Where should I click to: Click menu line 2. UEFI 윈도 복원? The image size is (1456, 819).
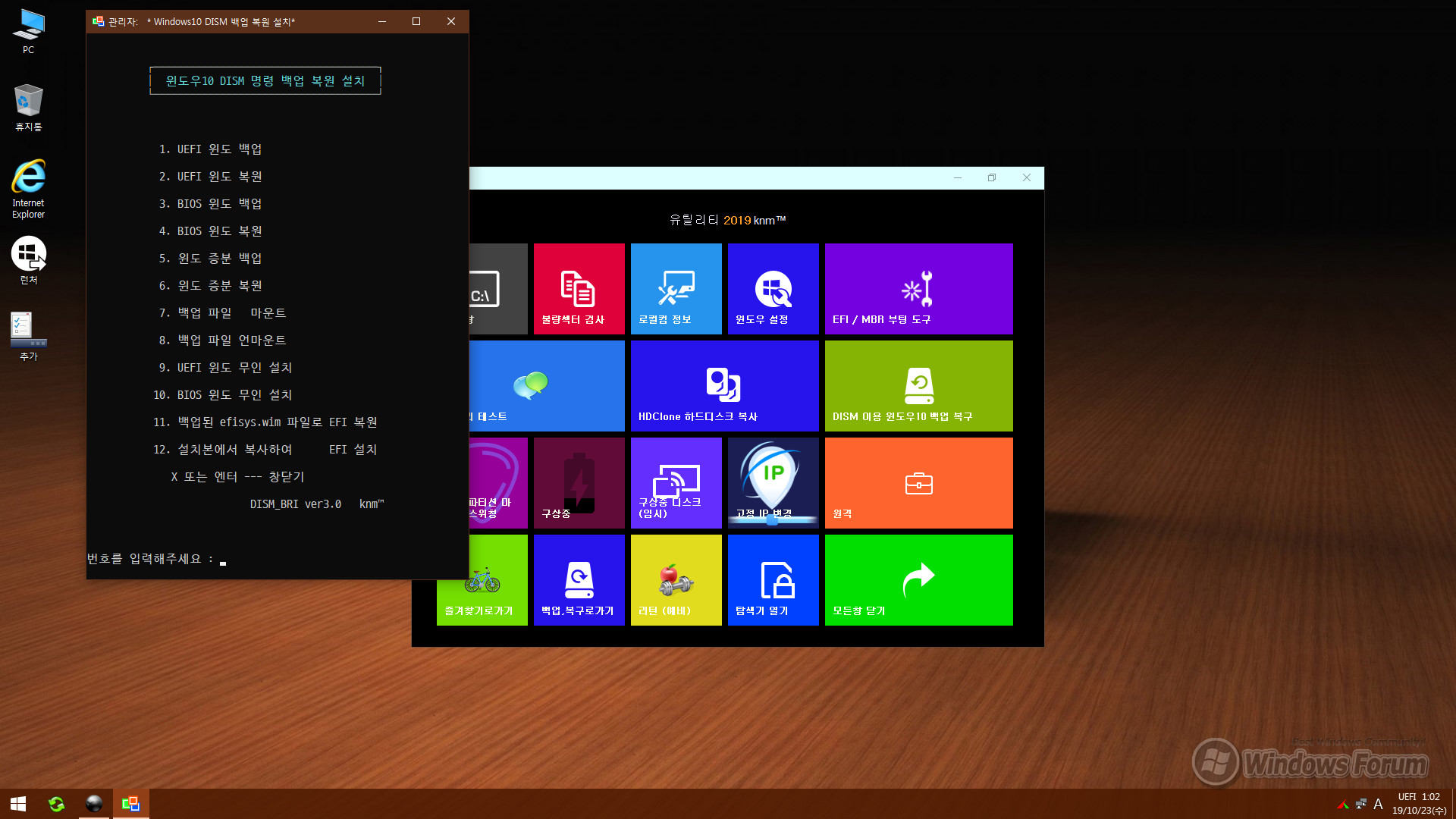pyautogui.click(x=210, y=177)
